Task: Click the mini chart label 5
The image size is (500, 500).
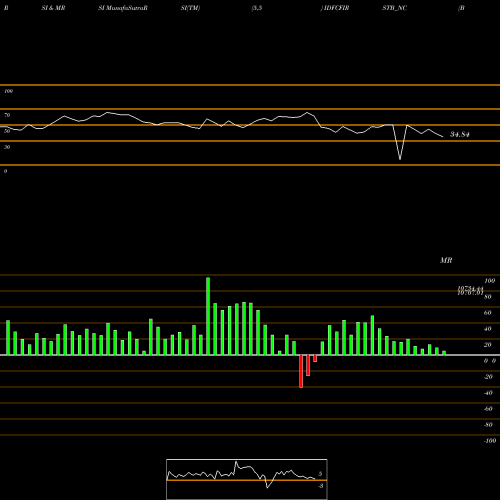Action: coord(320,474)
